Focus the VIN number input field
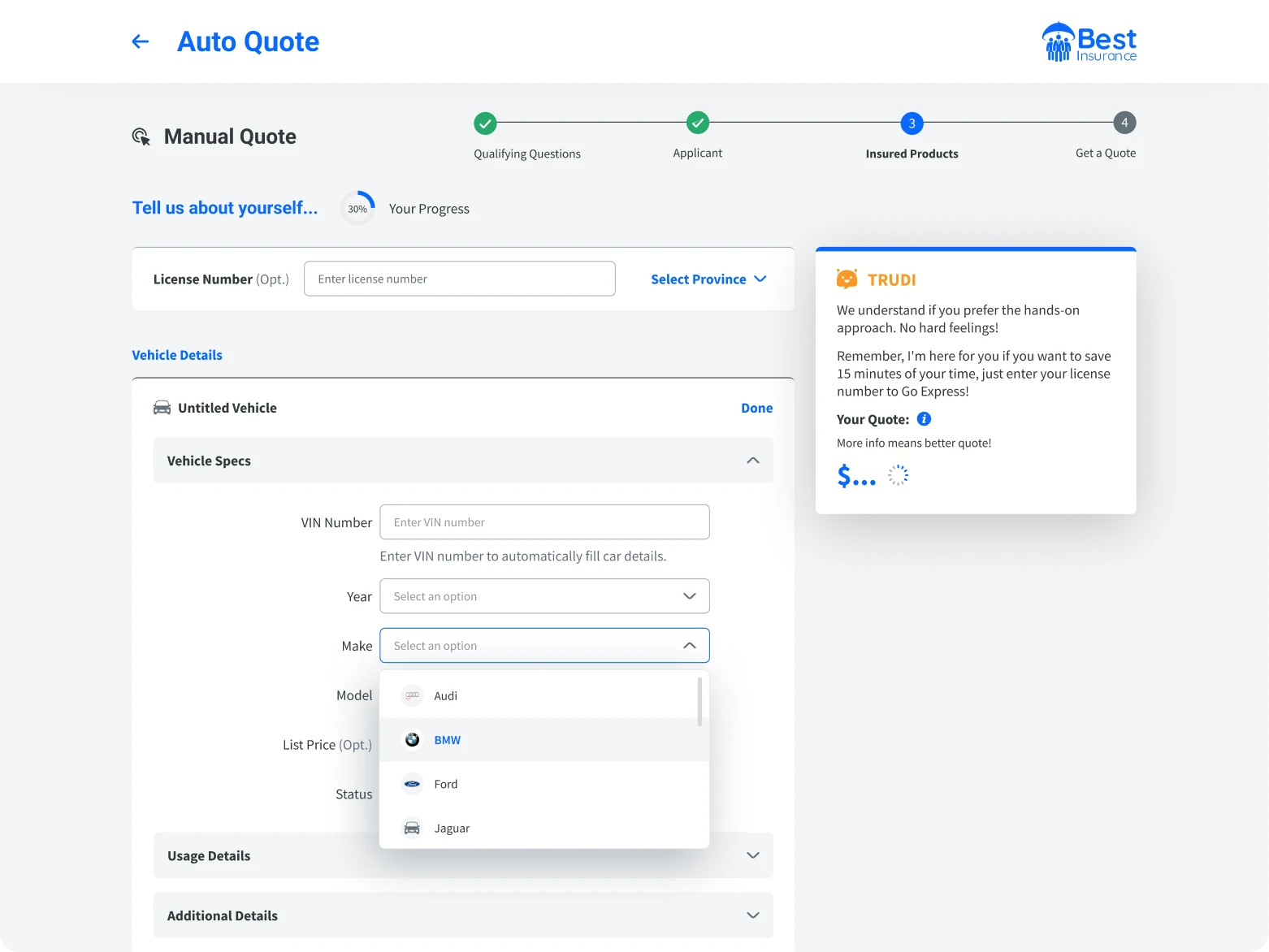Screen dimensions: 1269x952 (x=544, y=522)
